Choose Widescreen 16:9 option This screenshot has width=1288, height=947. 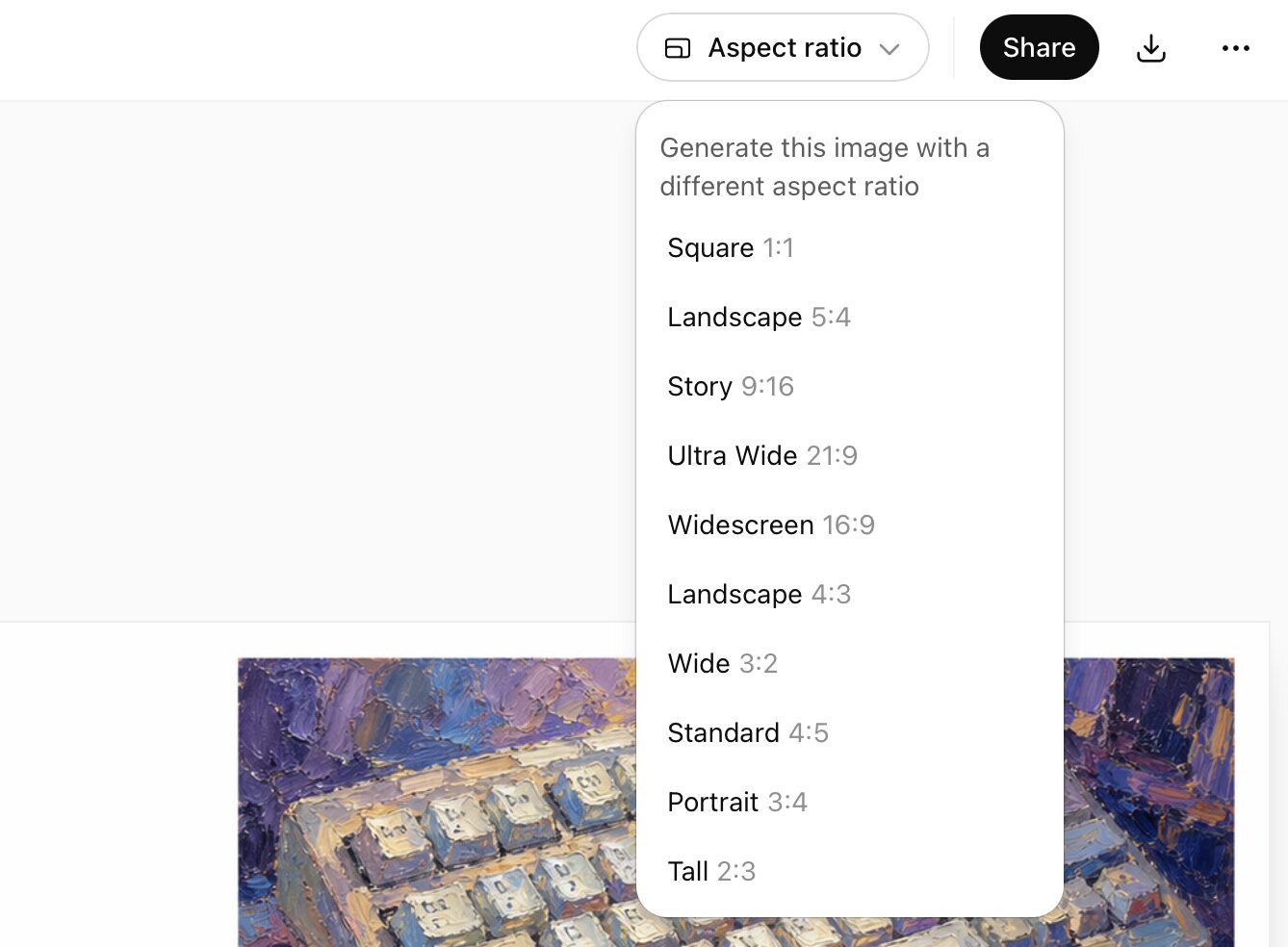[771, 525]
